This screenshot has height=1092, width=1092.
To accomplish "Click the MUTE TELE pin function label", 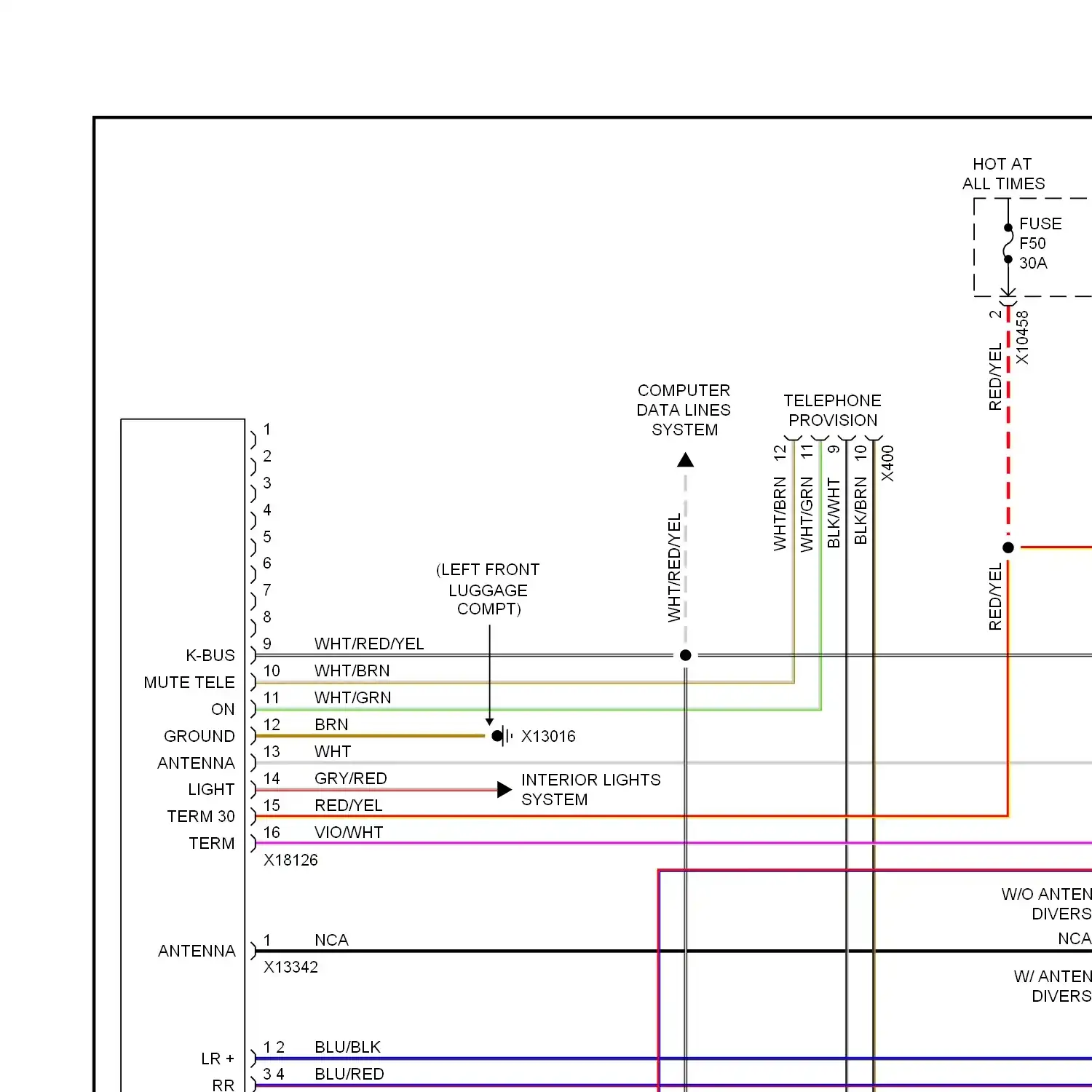I will [189, 682].
